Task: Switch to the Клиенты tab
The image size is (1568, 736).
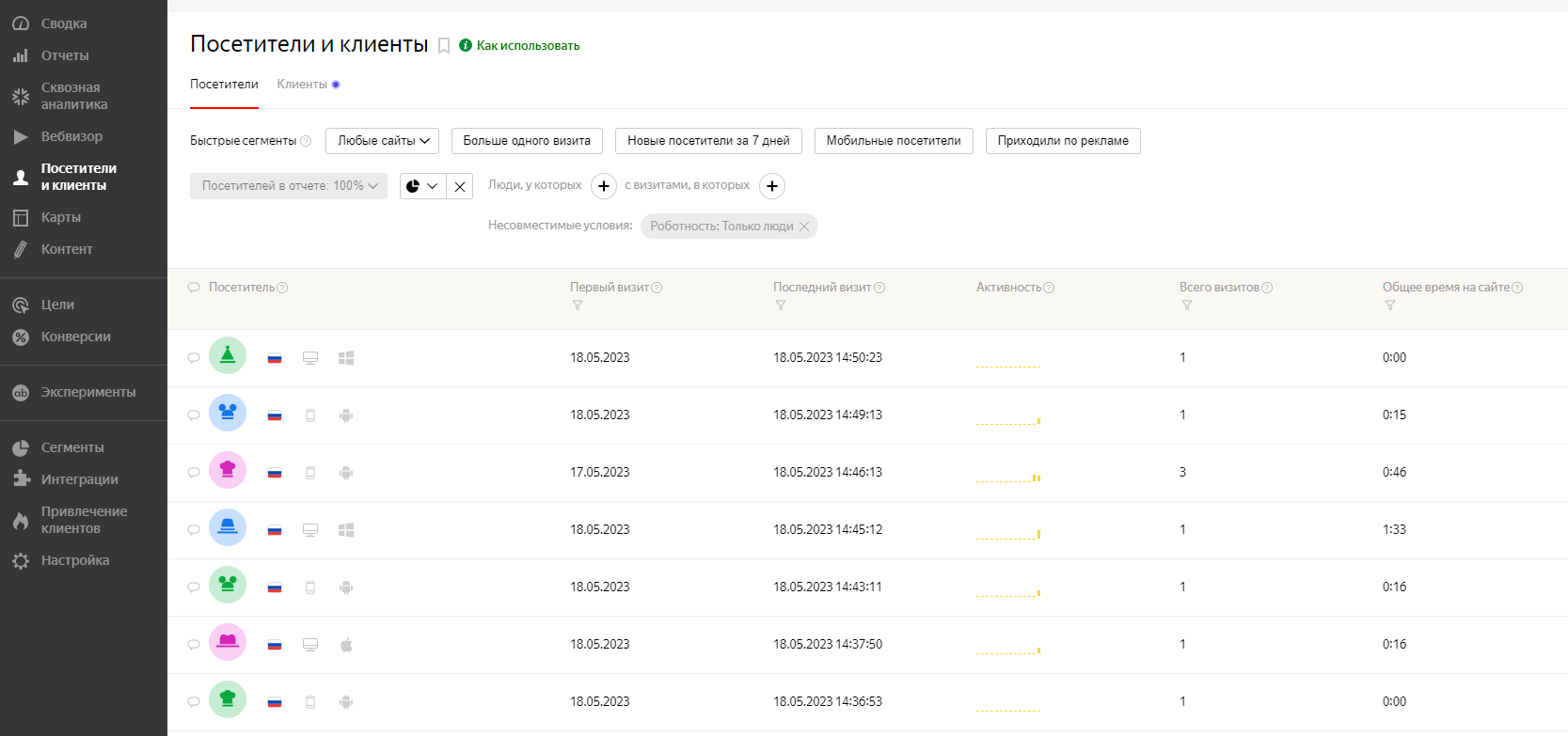Action: 302,85
